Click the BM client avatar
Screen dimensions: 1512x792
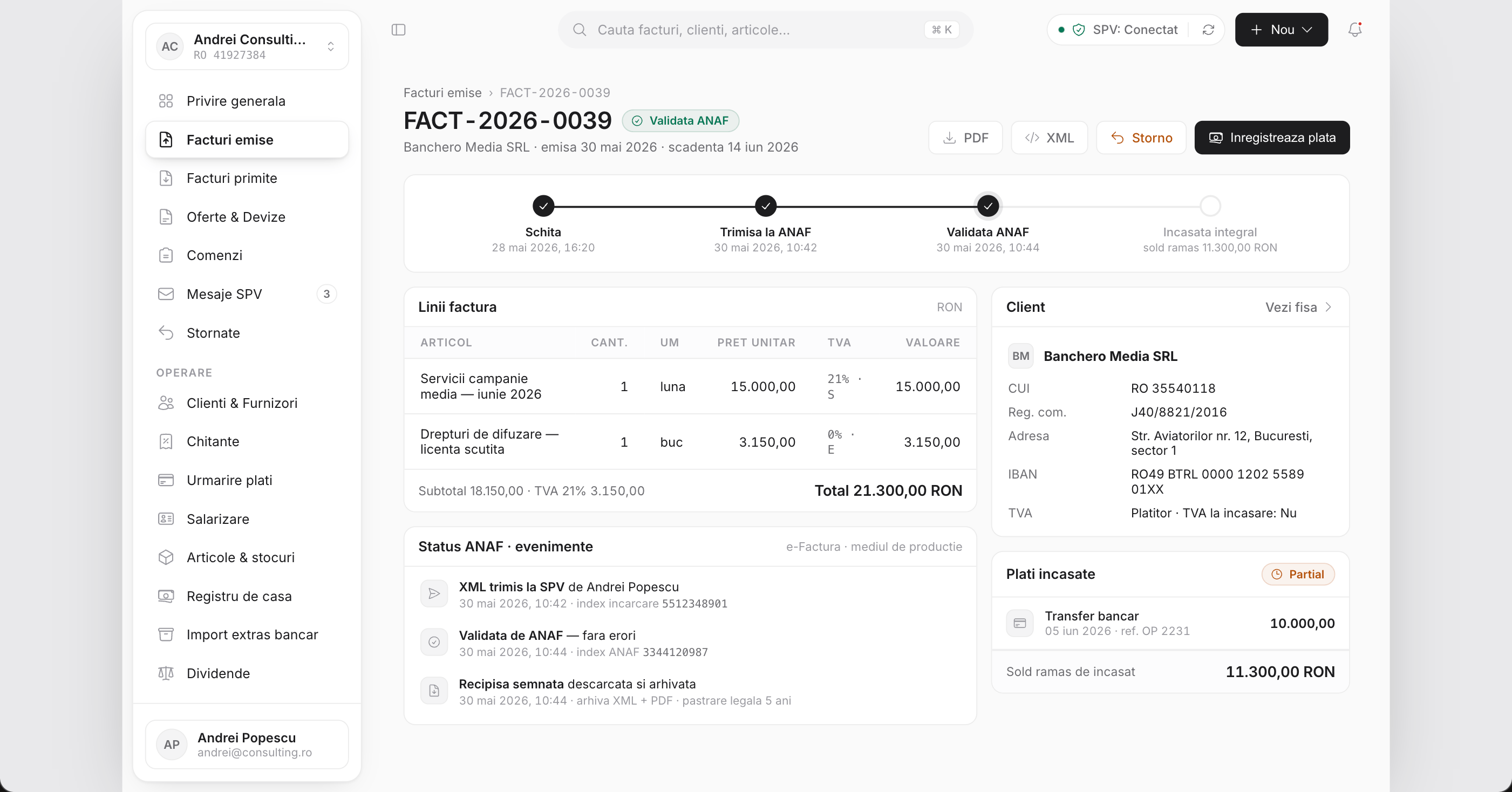[x=1021, y=356]
